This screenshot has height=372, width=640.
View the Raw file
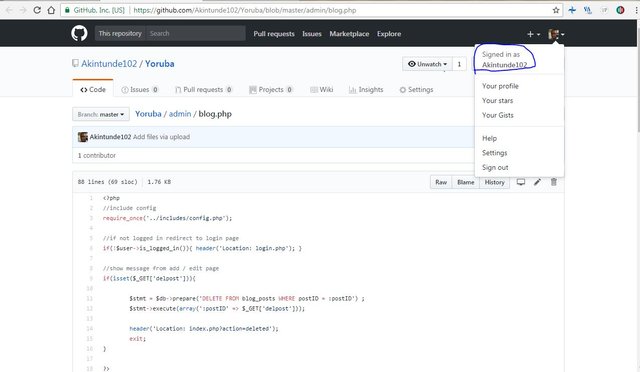(441, 182)
